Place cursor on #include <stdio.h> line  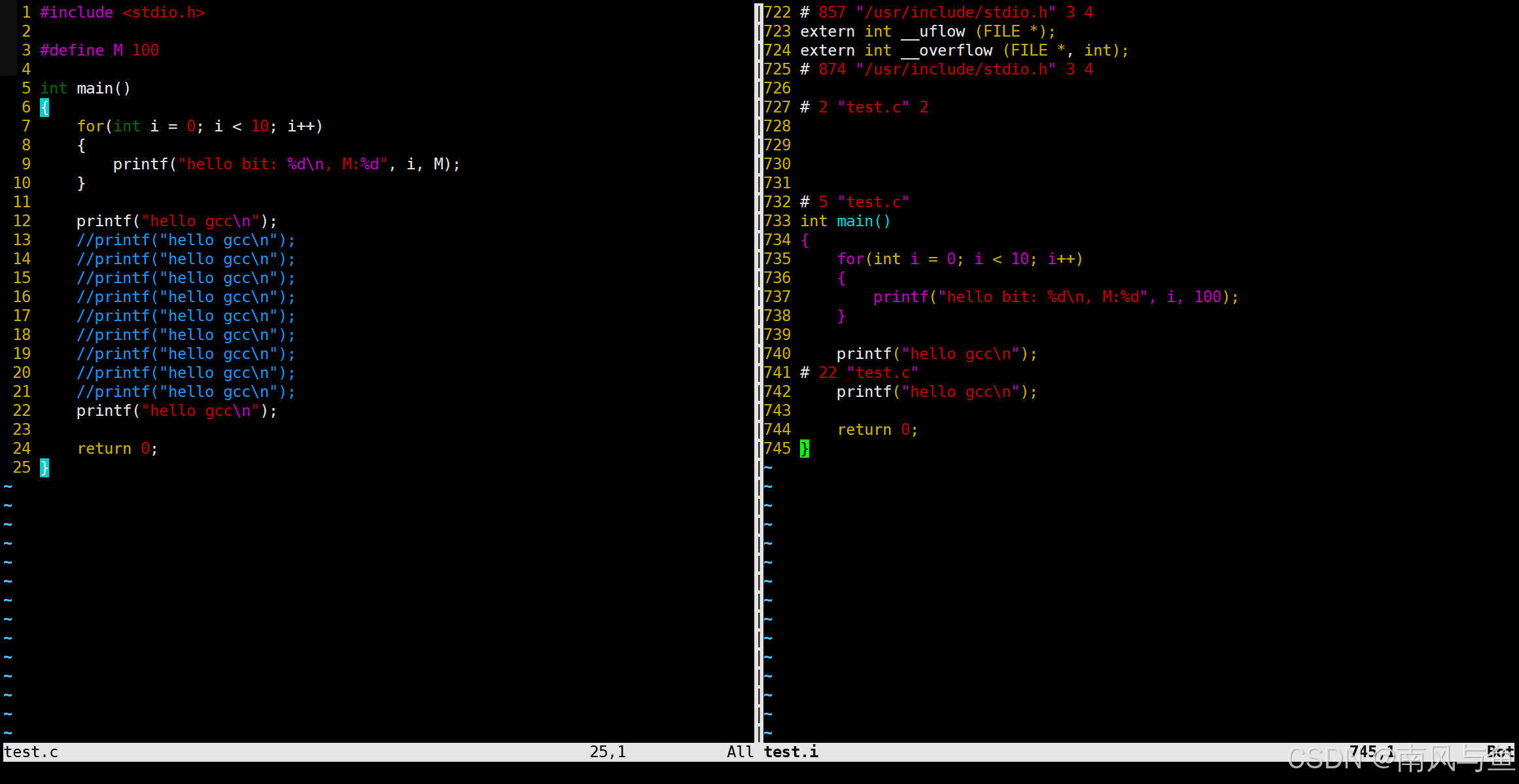point(122,12)
